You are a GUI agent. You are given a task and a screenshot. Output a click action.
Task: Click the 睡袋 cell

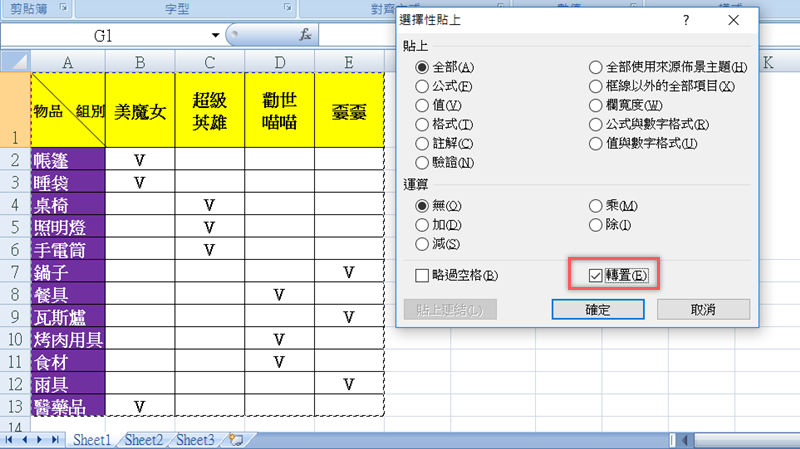click(x=68, y=182)
